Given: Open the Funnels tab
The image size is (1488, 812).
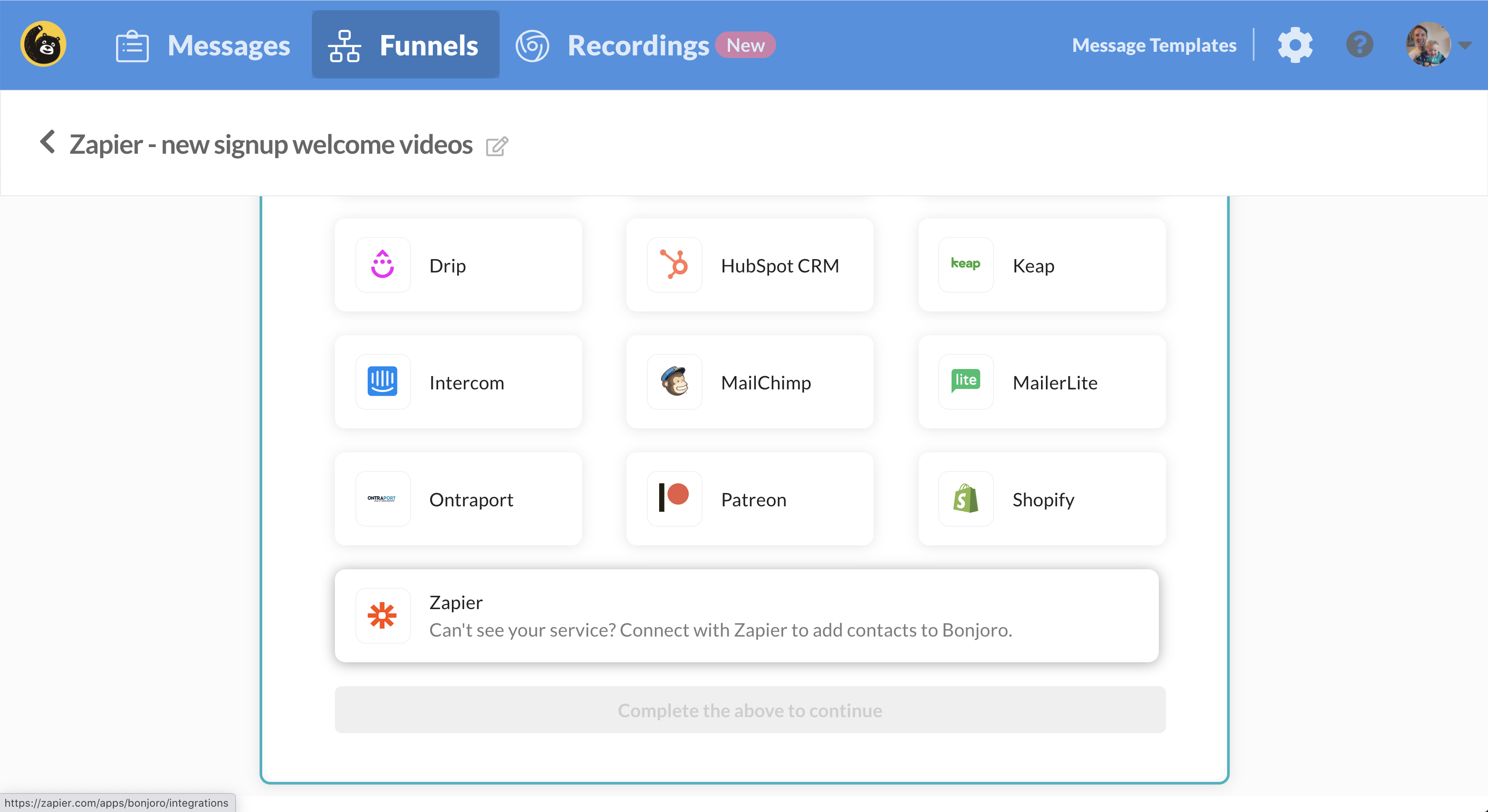Looking at the screenshot, I should point(405,44).
